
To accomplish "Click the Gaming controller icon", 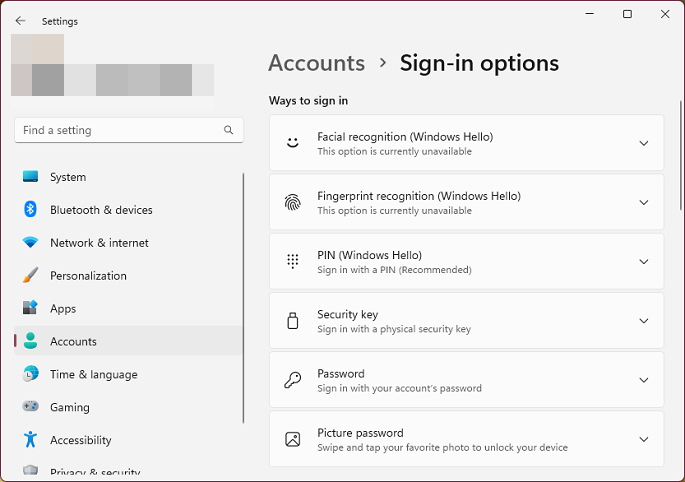I will [30, 406].
